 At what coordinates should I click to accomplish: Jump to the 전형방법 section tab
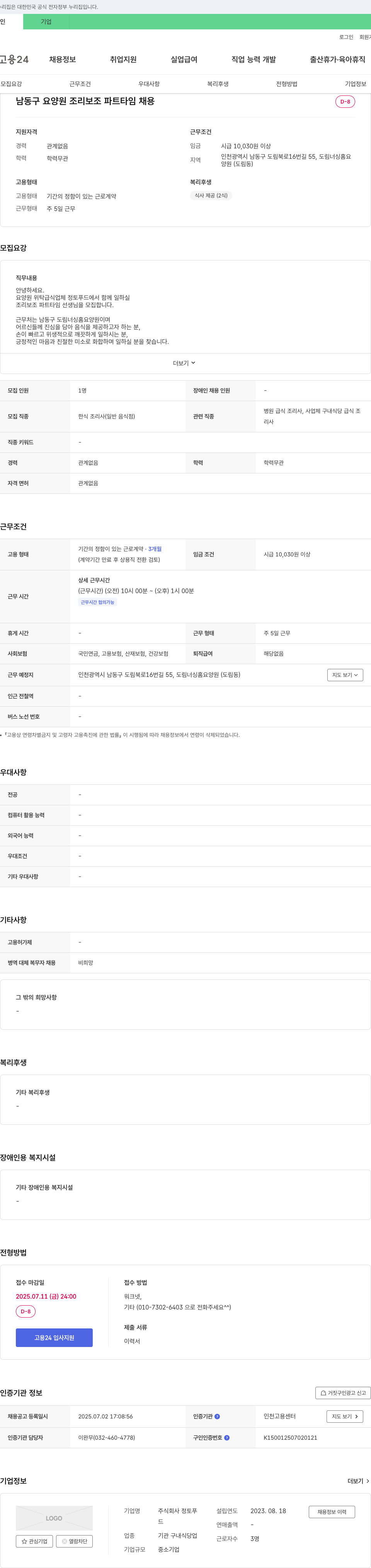coord(286,84)
